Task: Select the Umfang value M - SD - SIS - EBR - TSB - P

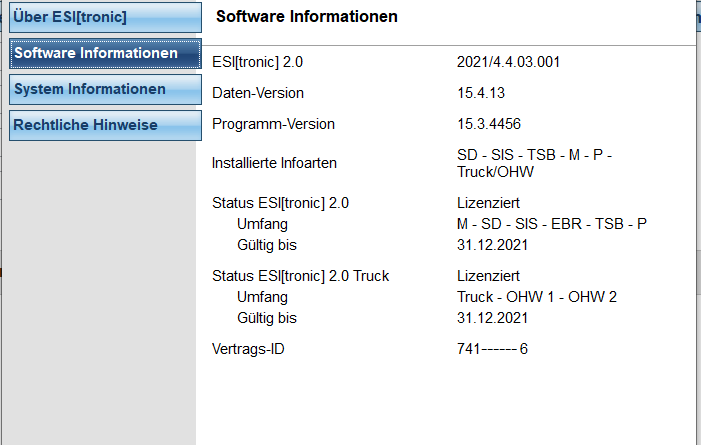Action: (x=552, y=224)
